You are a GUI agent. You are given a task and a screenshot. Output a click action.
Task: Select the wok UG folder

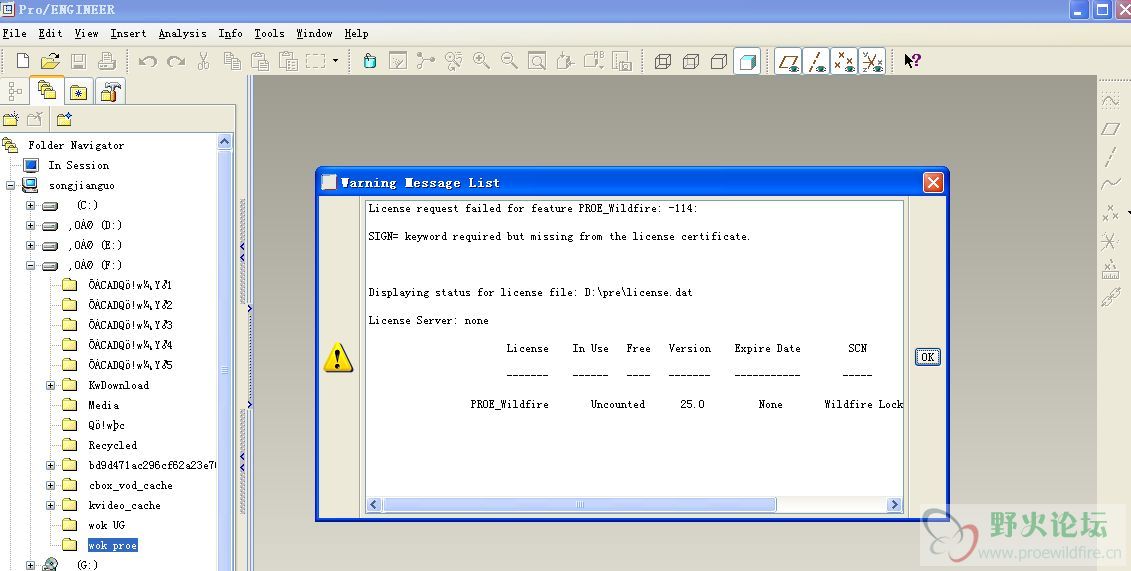(x=106, y=526)
